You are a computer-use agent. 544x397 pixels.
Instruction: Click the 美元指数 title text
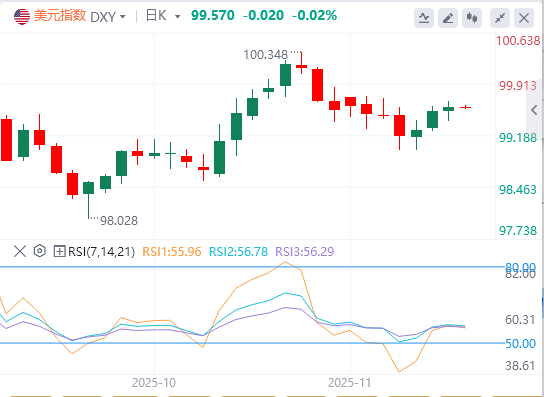coord(60,16)
